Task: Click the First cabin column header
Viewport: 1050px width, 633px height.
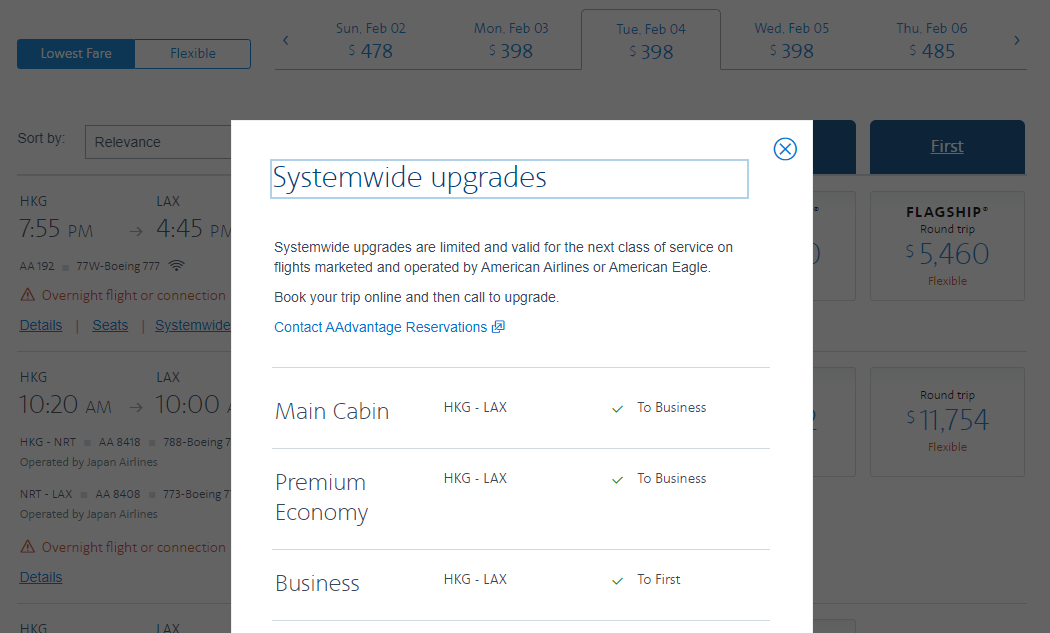Action: point(946,147)
